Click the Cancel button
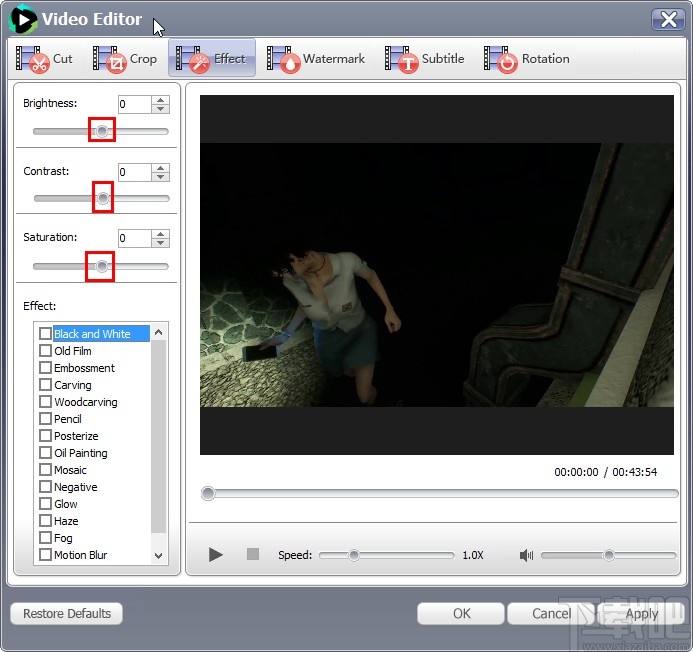The width and height of the screenshot is (693, 652). click(551, 614)
